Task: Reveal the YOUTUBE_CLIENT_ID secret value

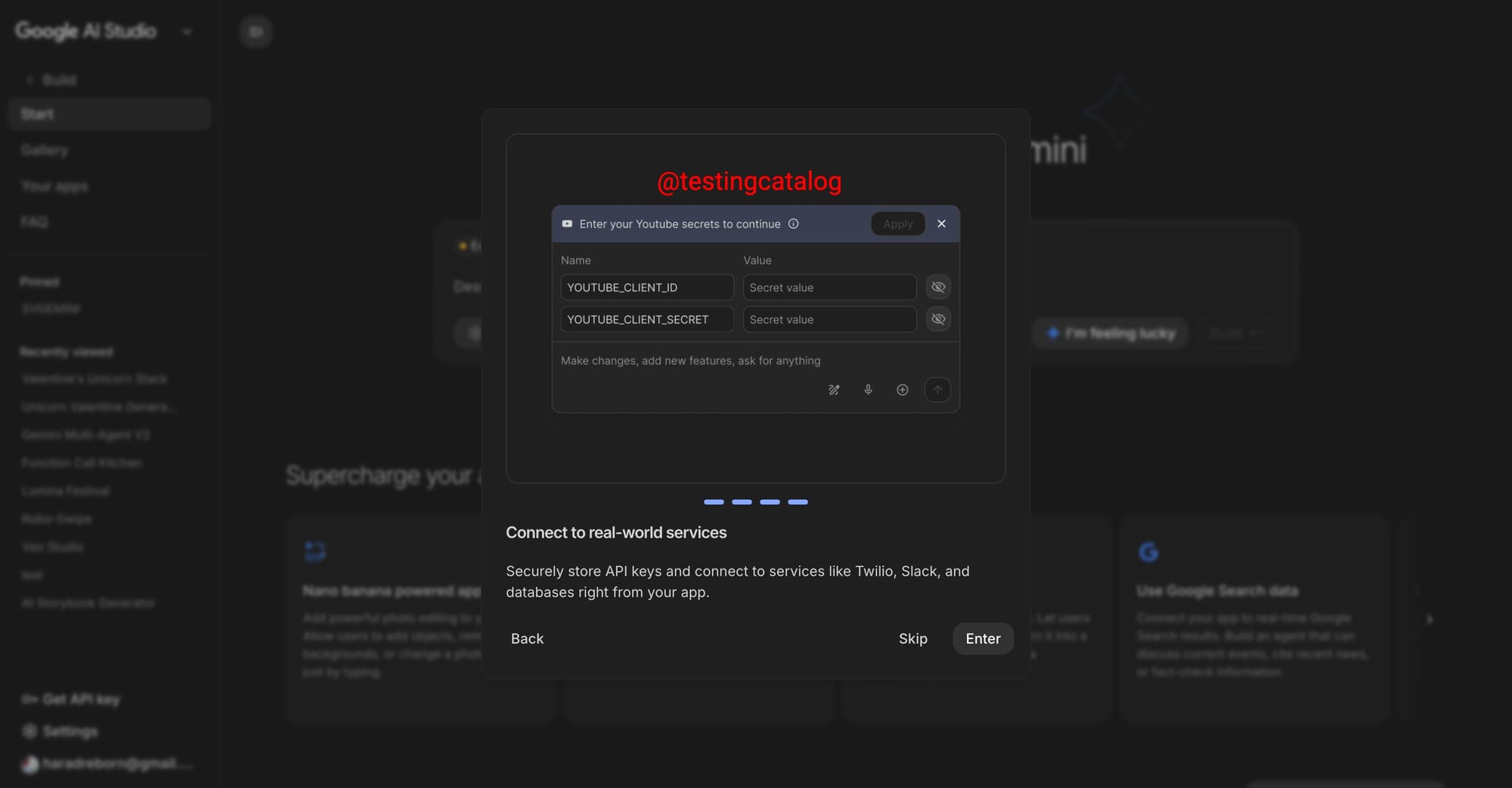Action: (x=938, y=287)
